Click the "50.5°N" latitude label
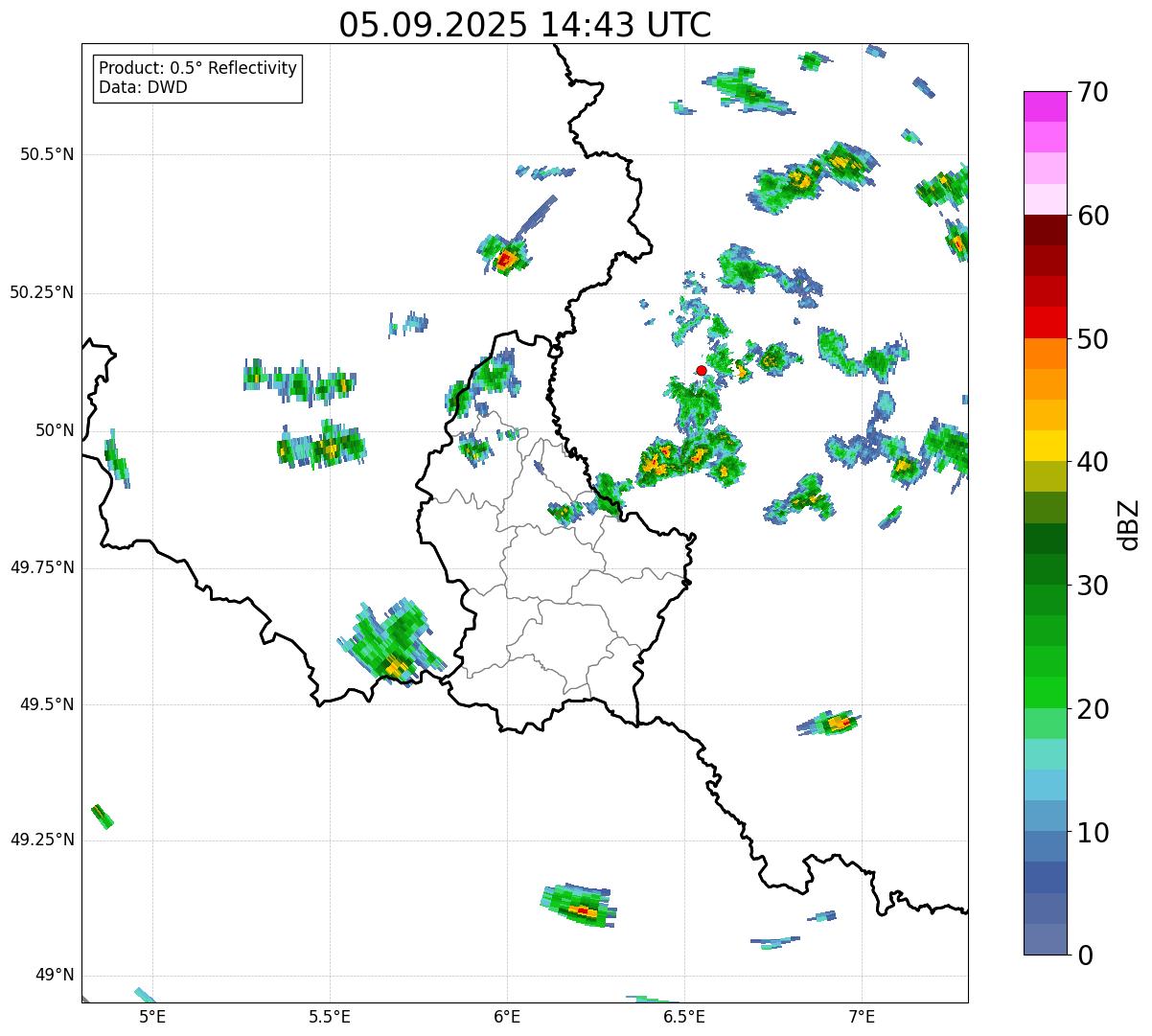 point(47,154)
